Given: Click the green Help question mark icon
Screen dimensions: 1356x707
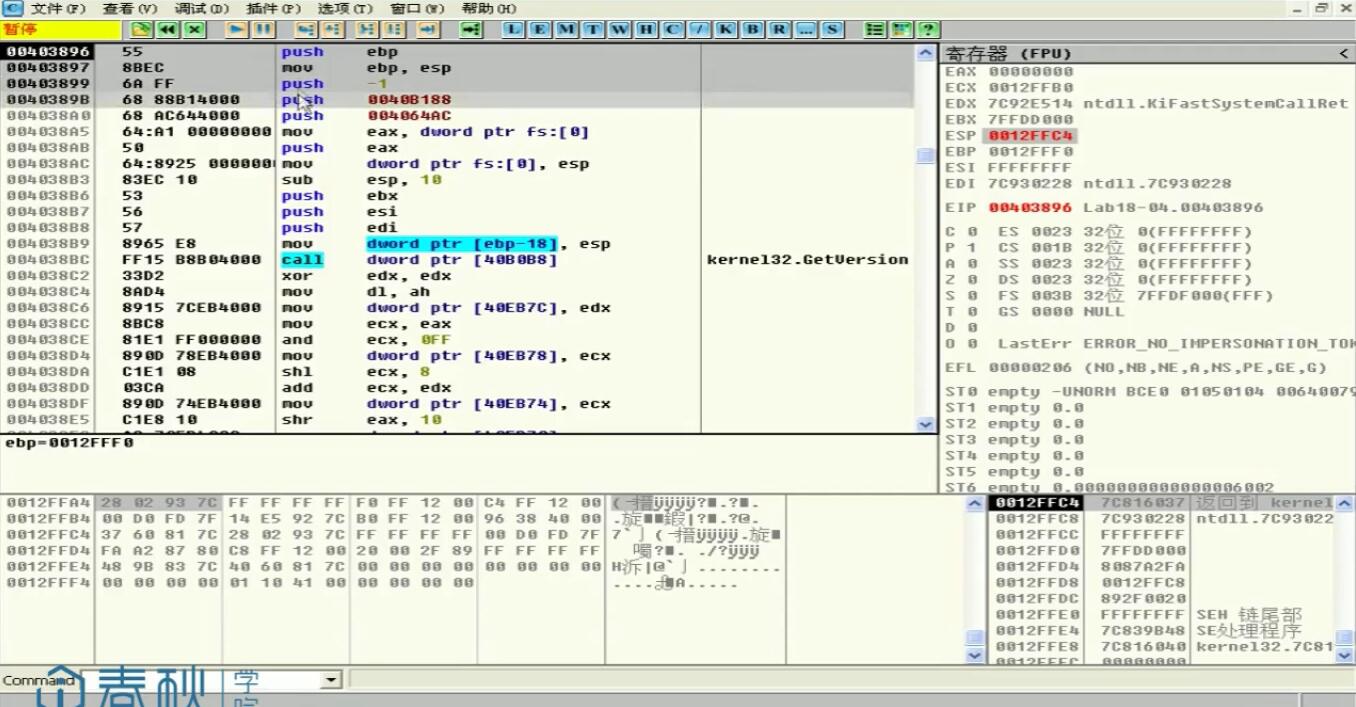Looking at the screenshot, I should coord(928,29).
